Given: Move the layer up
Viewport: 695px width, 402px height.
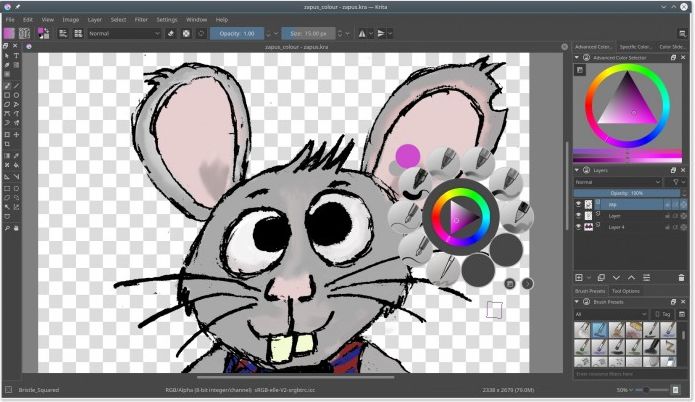Looking at the screenshot, I should tap(631, 278).
